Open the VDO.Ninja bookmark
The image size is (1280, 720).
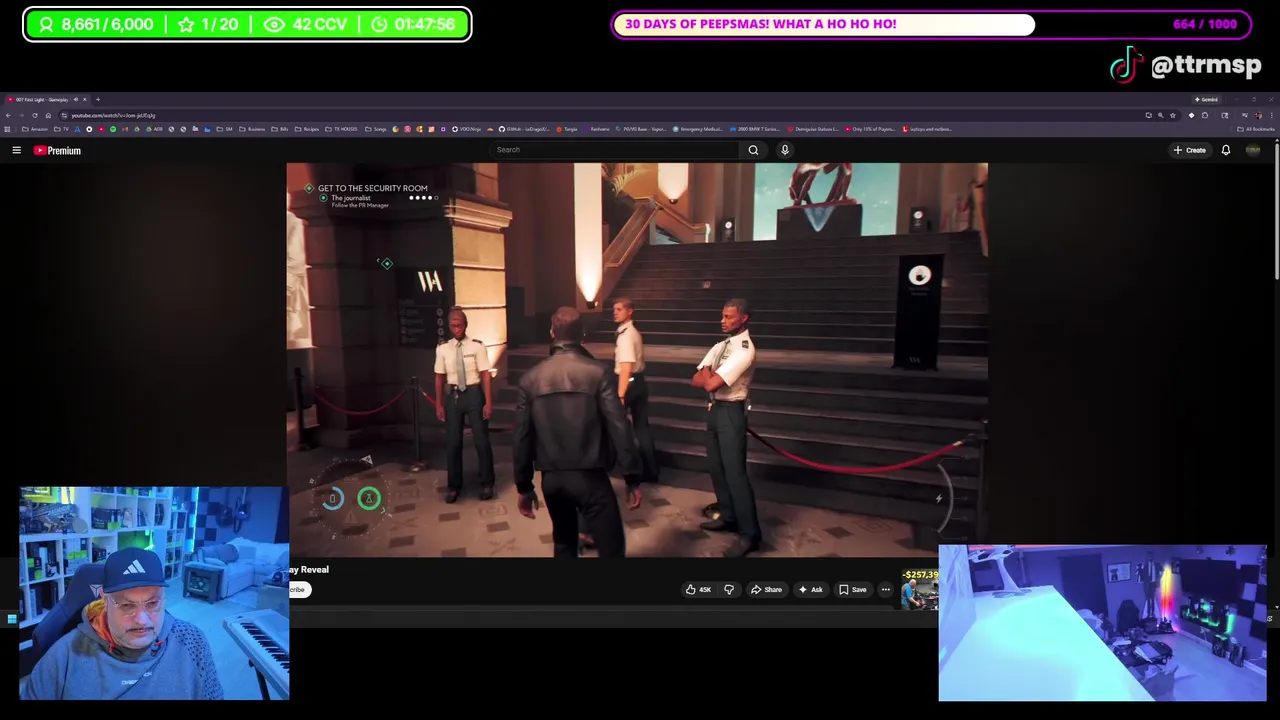click(467, 129)
